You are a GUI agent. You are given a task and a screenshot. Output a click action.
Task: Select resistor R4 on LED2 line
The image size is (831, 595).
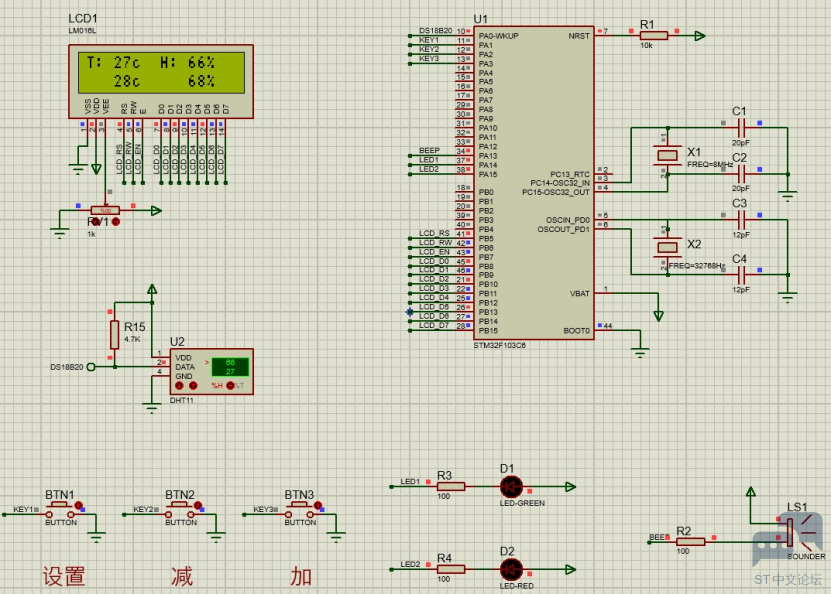[x=451, y=569]
